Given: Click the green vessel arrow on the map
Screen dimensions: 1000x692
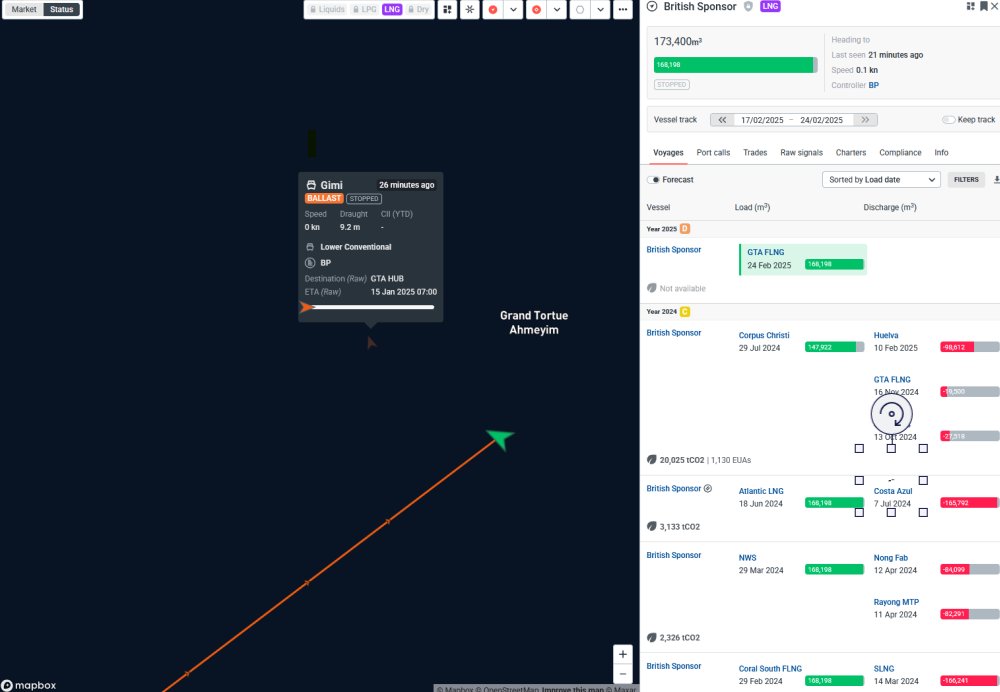Looking at the screenshot, I should pos(501,439).
